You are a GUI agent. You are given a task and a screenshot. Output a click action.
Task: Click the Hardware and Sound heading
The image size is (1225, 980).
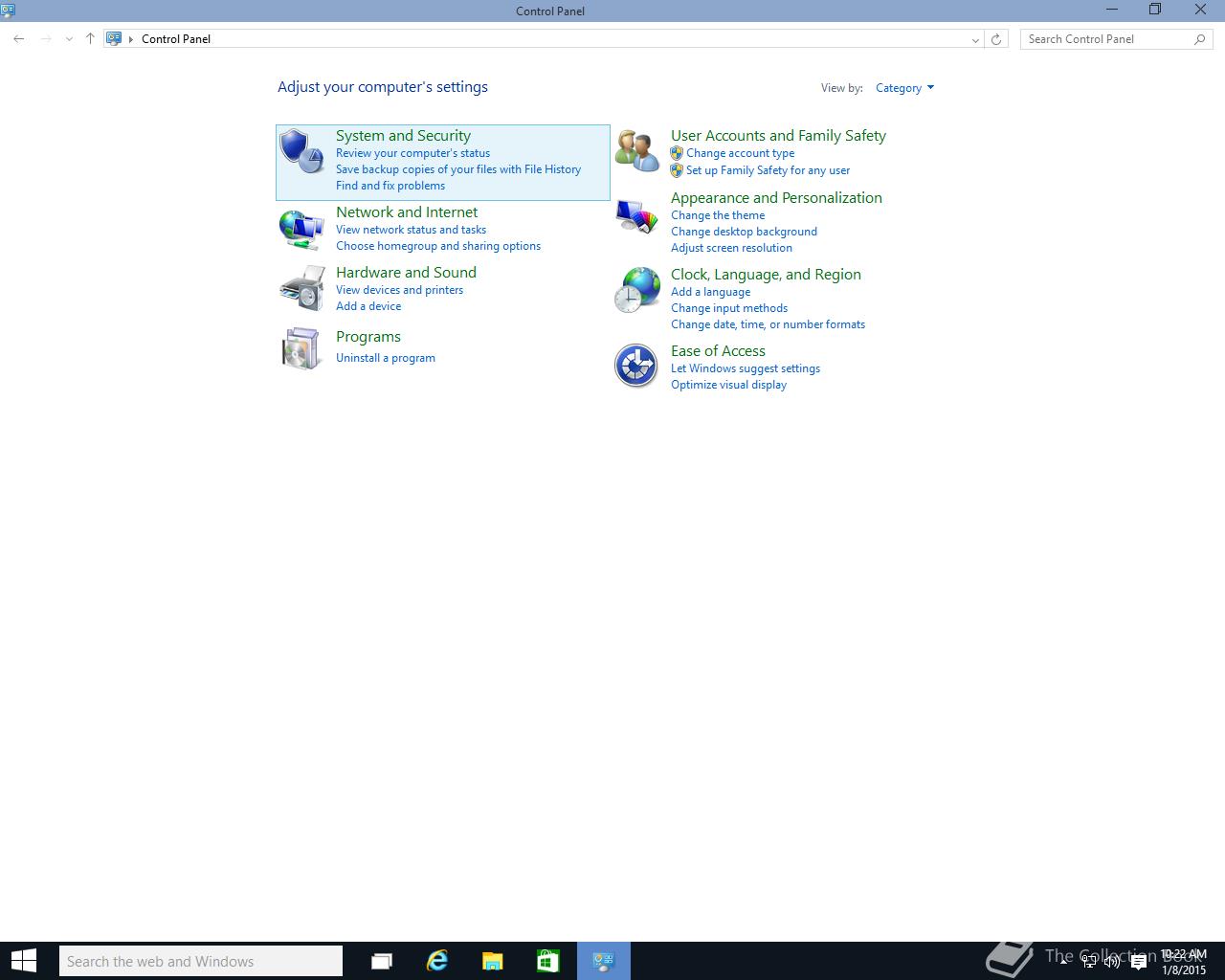coord(406,273)
